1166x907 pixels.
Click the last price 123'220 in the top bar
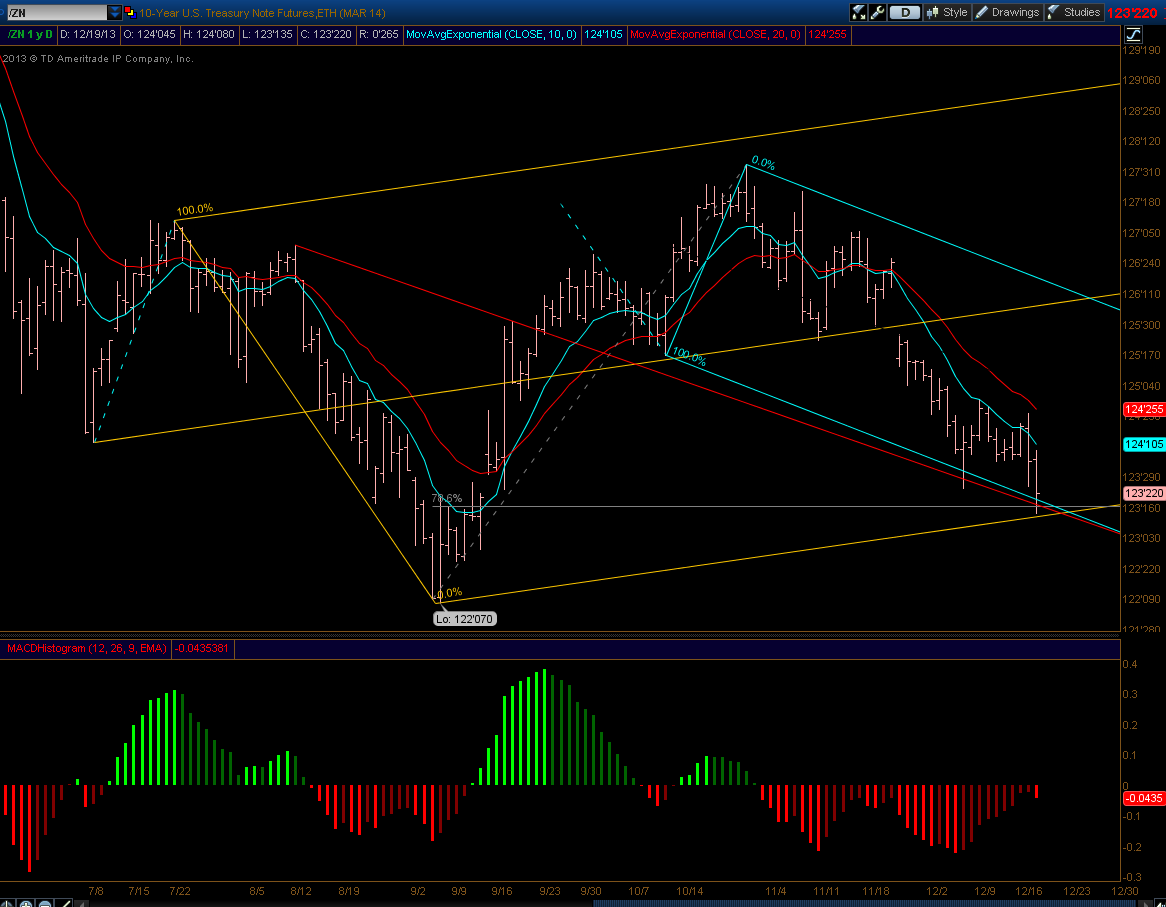pyautogui.click(x=1133, y=13)
